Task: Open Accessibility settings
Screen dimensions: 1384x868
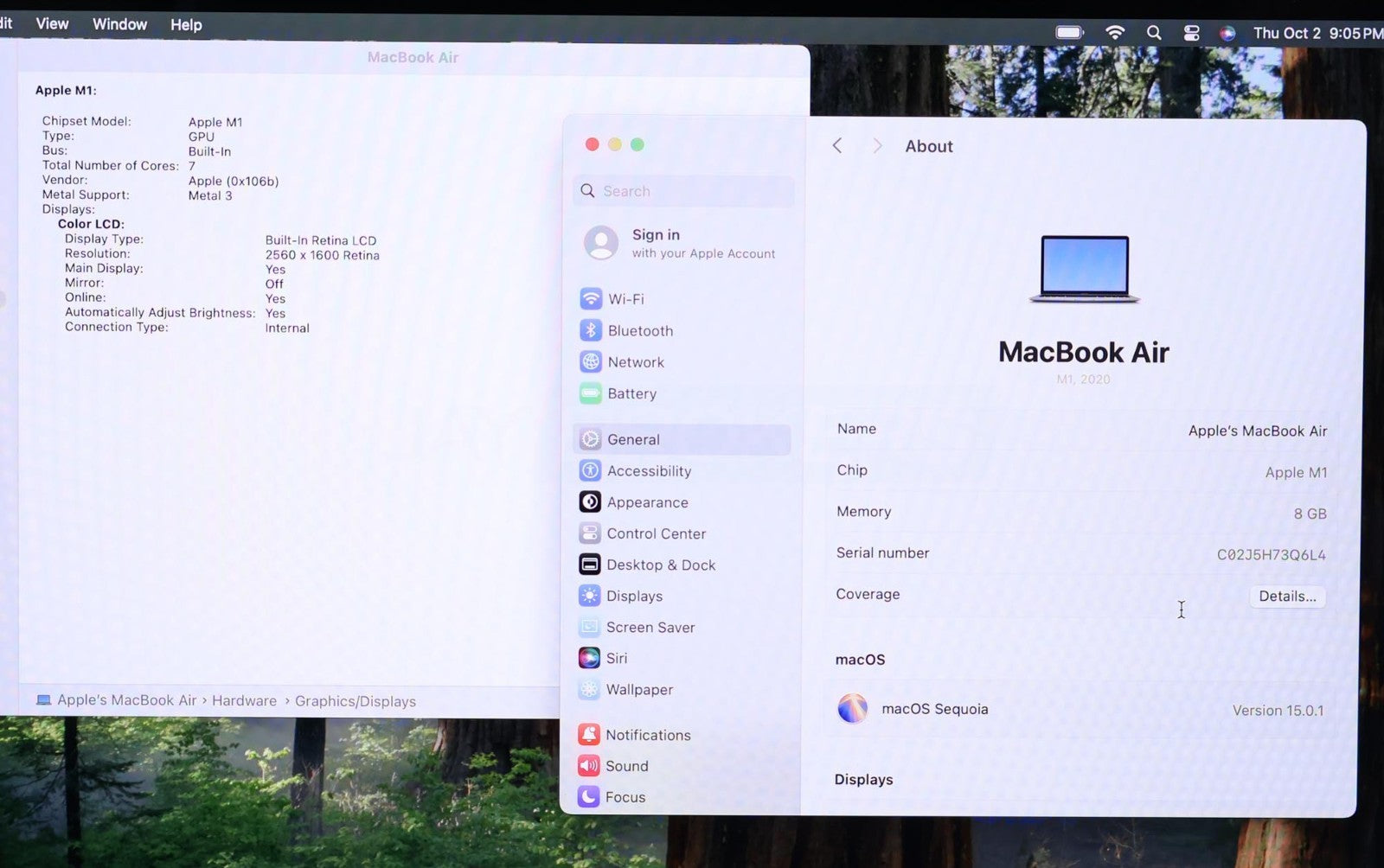Action: (648, 471)
